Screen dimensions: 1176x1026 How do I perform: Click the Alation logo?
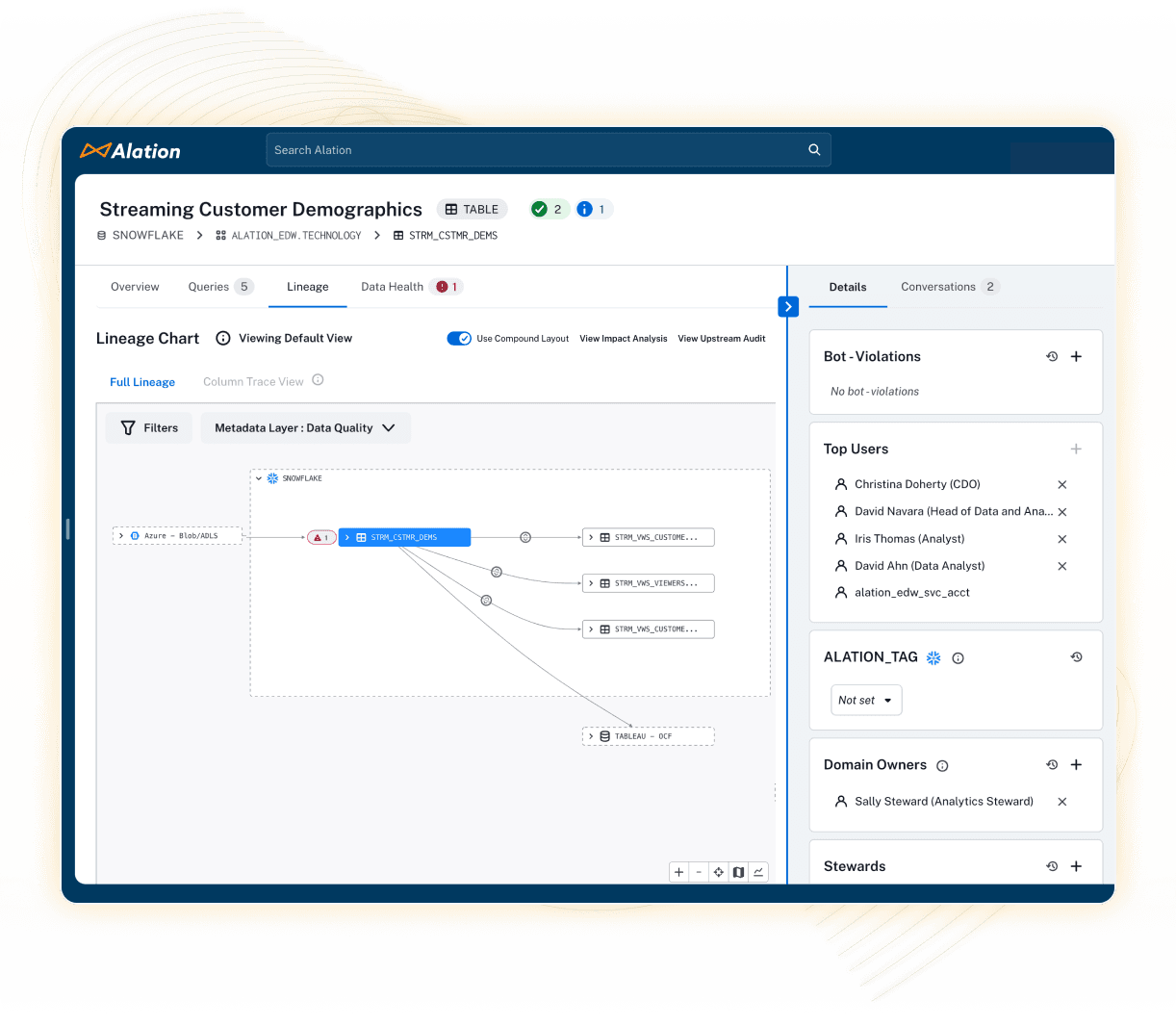pyautogui.click(x=129, y=150)
